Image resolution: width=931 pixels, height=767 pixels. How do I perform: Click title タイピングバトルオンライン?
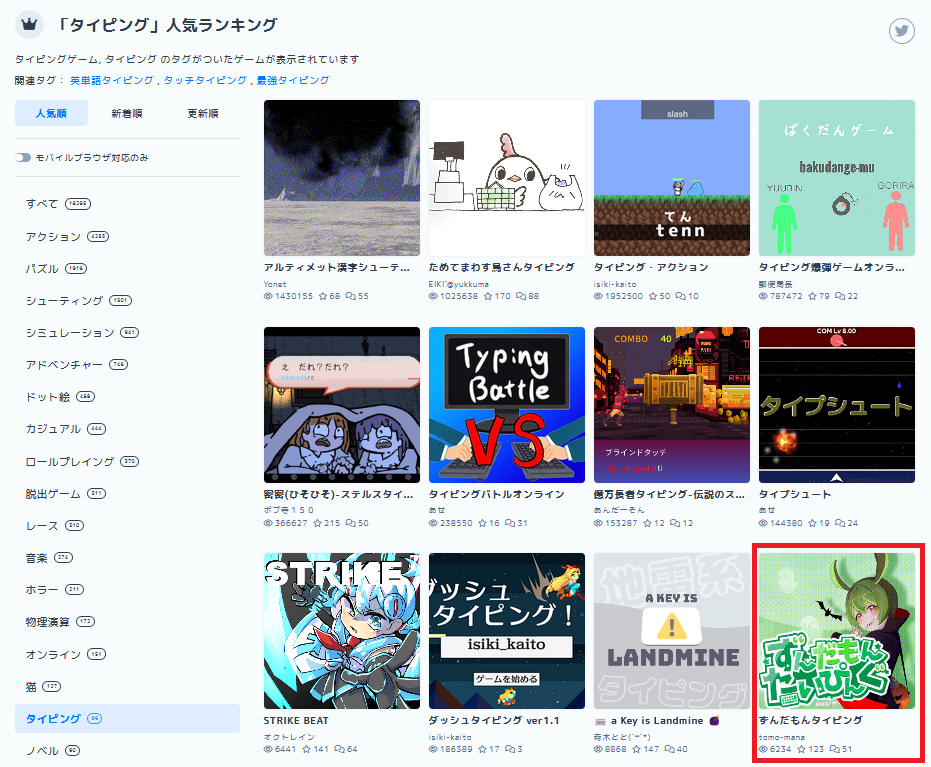tap(496, 494)
